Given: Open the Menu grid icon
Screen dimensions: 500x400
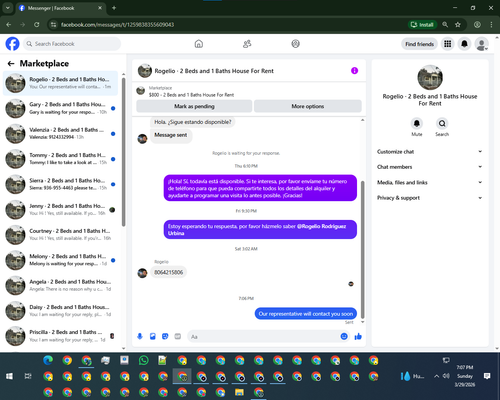Looking at the screenshot, I should tap(448, 44).
